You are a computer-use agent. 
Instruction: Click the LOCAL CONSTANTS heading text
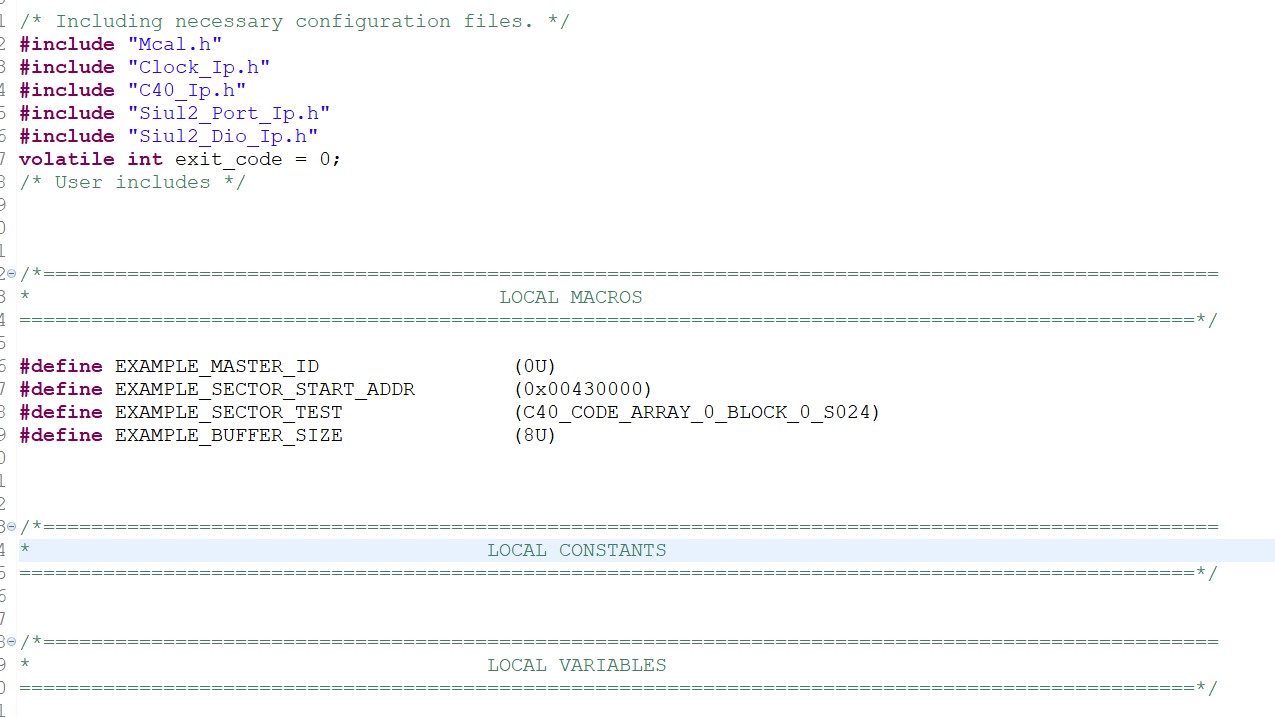pos(577,550)
